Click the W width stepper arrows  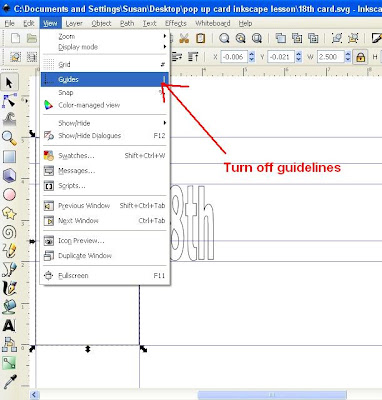tap(348, 57)
